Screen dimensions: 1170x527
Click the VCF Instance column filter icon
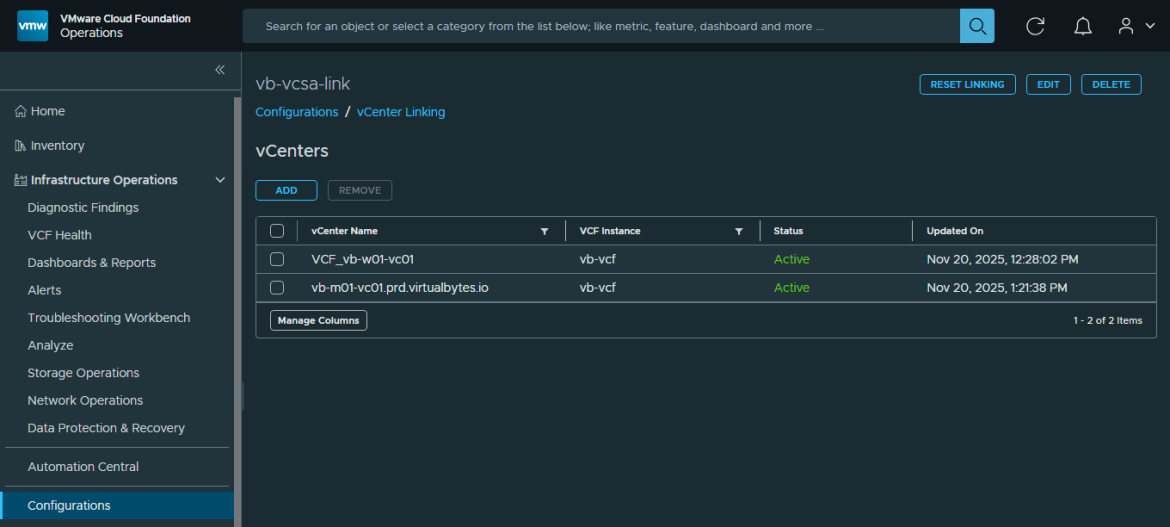point(739,231)
